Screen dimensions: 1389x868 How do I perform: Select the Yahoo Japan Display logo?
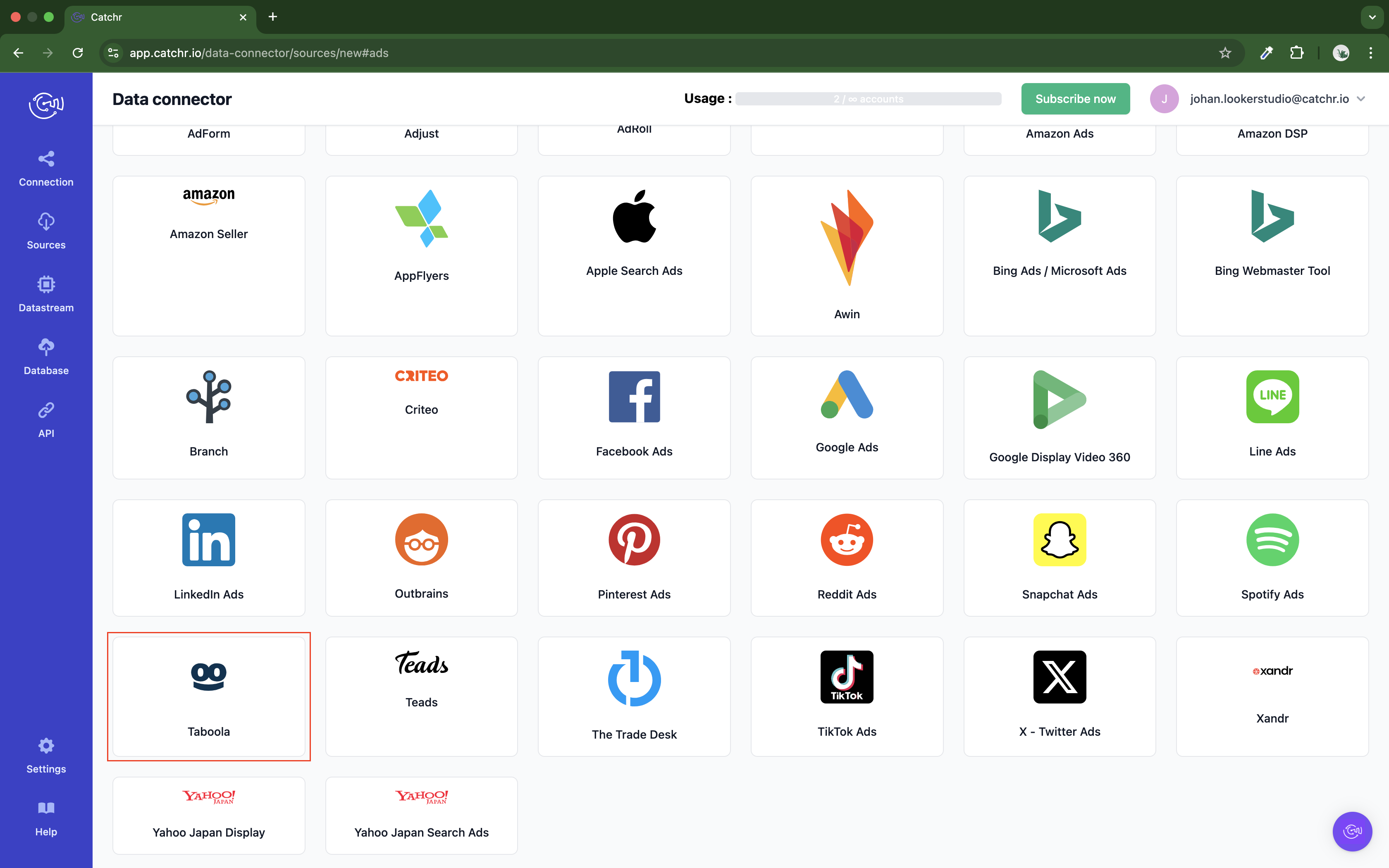(x=209, y=796)
